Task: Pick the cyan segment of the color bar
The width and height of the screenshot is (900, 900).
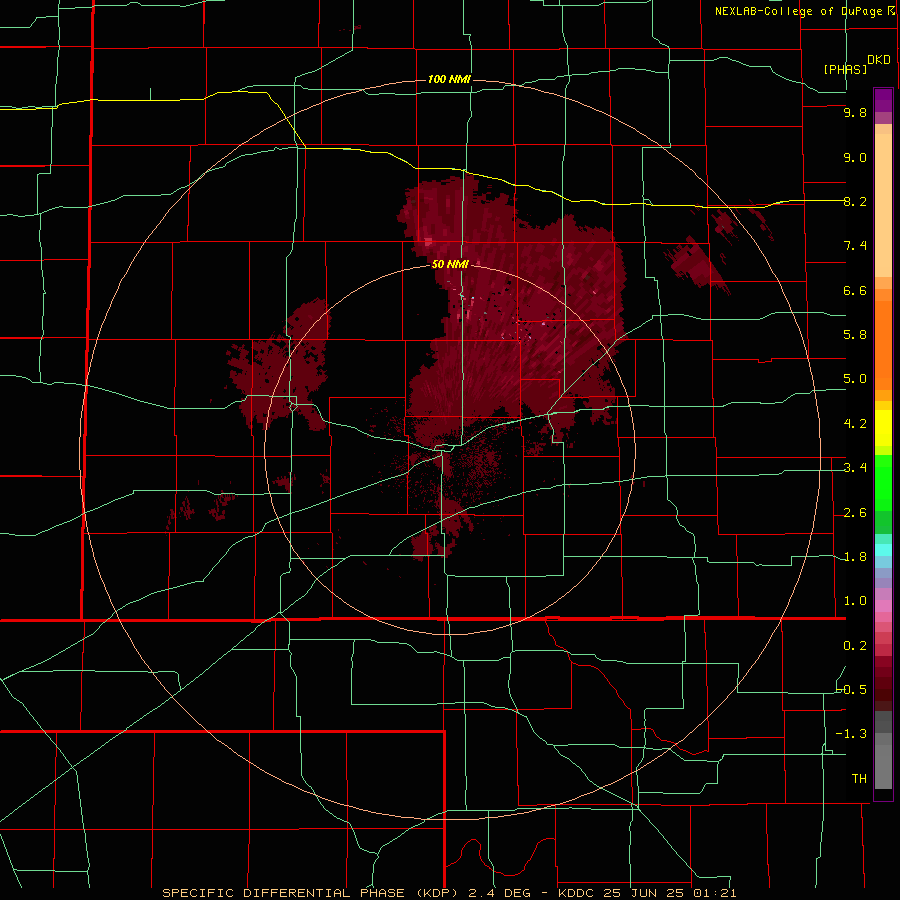Action: pyautogui.click(x=883, y=550)
